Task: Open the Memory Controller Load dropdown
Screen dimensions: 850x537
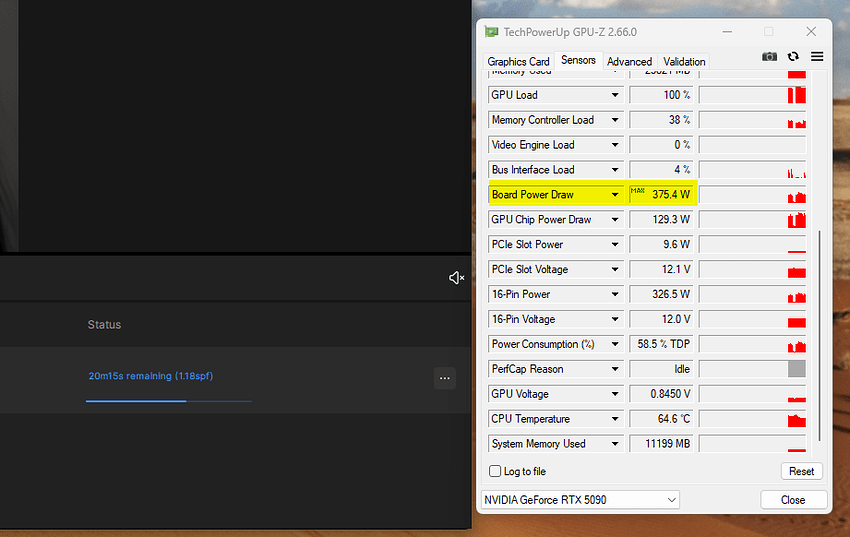Action: click(615, 120)
